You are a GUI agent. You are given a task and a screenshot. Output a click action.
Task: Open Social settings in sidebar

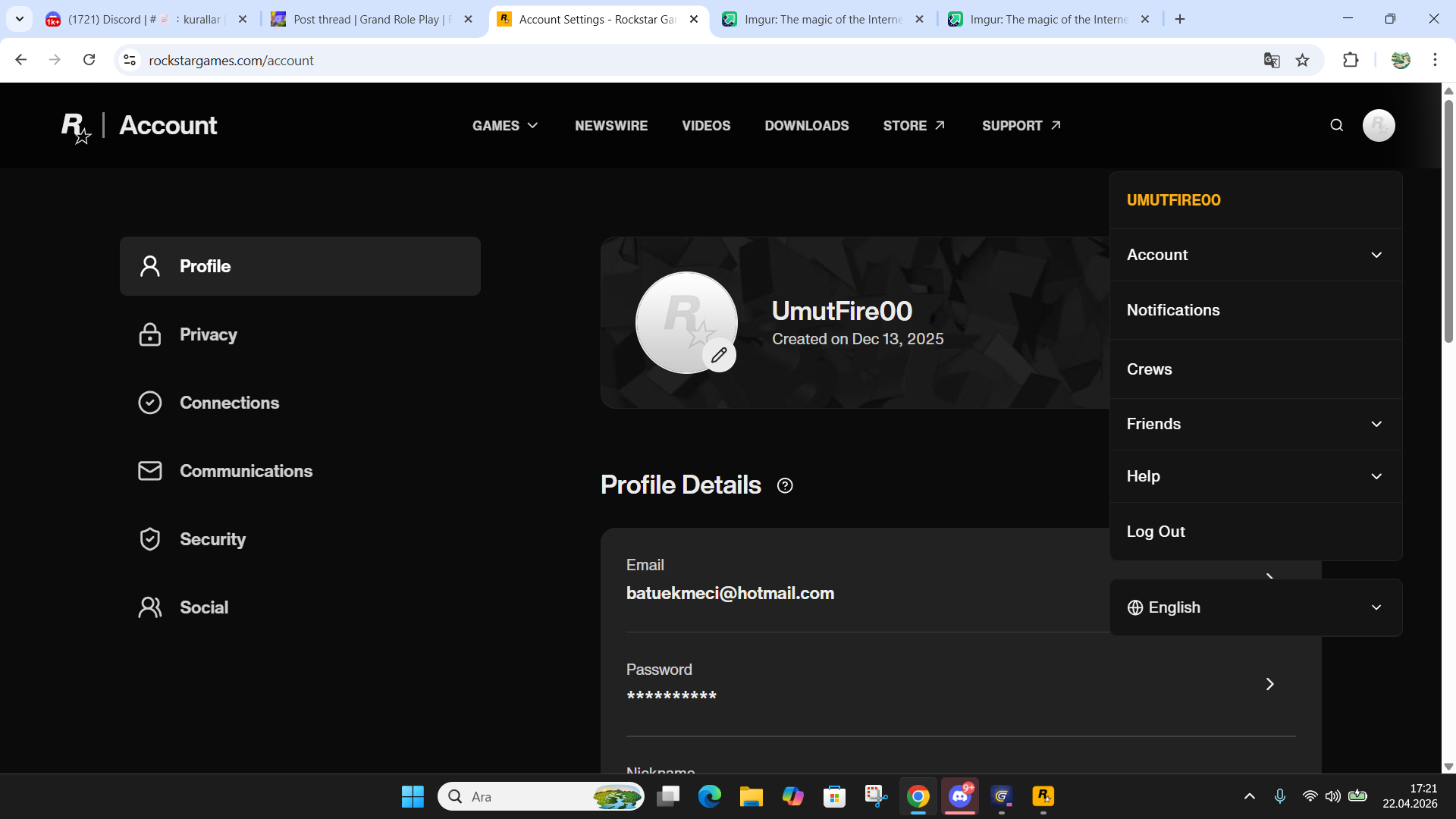(300, 607)
